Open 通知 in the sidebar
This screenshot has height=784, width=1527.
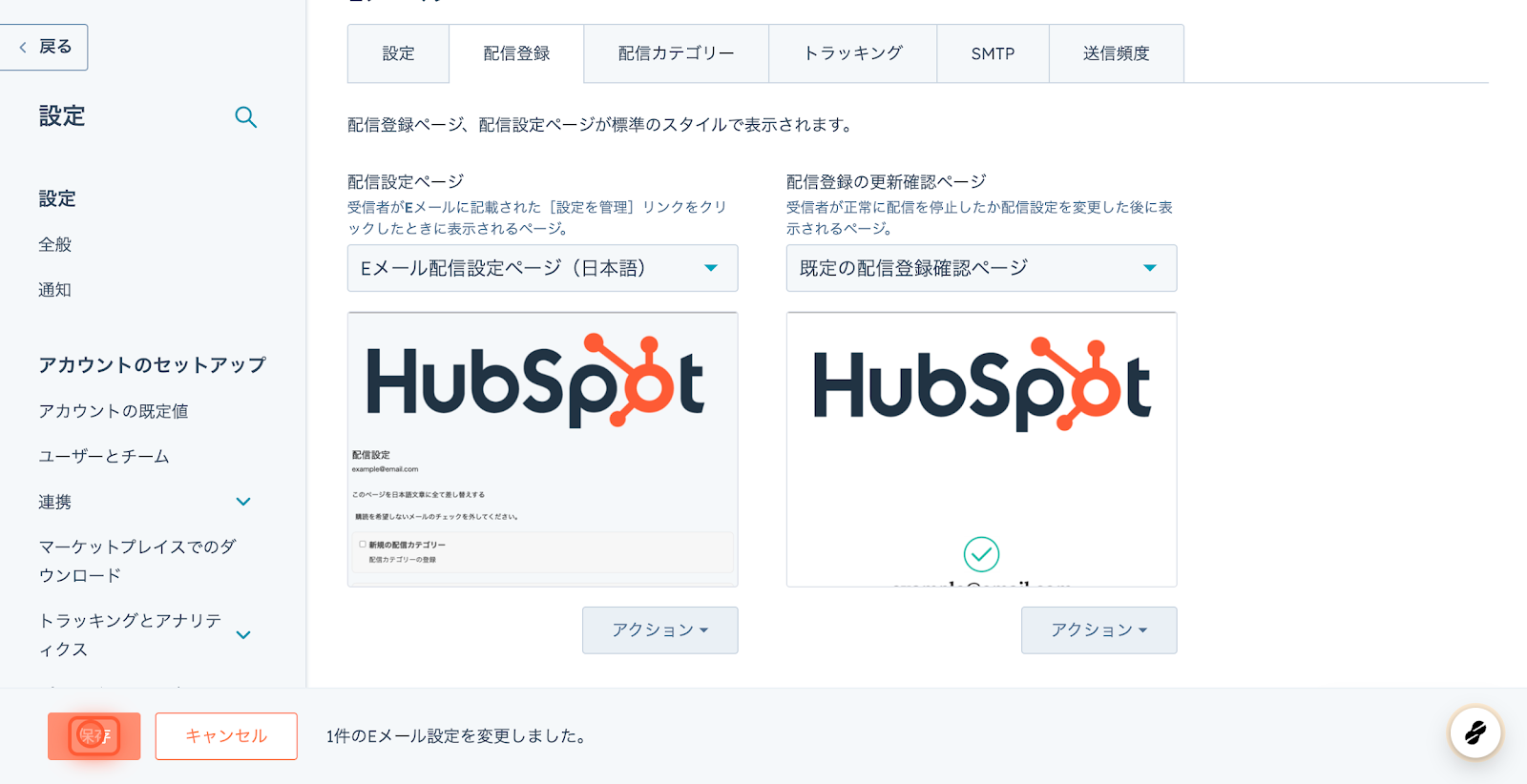(x=55, y=290)
